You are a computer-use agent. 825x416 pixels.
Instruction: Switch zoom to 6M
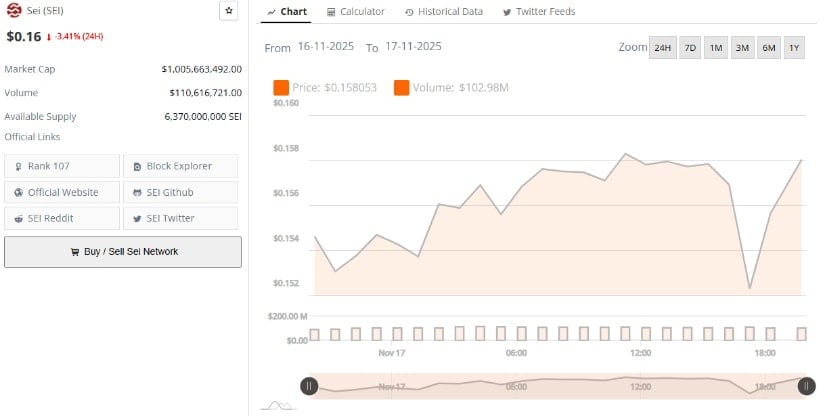(768, 48)
